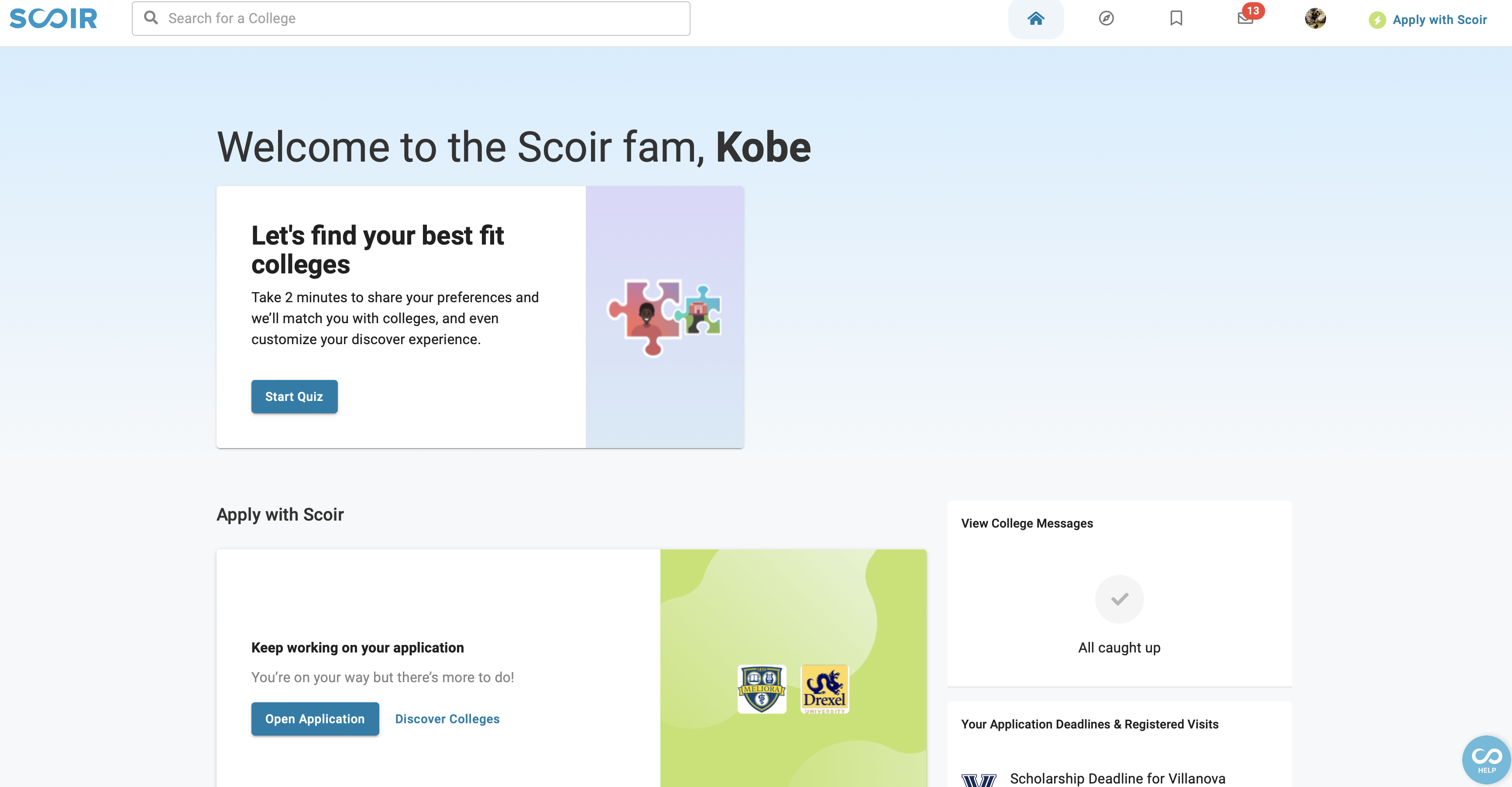
Task: Click Your Application Deadlines & Registered Visits heading
Action: click(1090, 724)
